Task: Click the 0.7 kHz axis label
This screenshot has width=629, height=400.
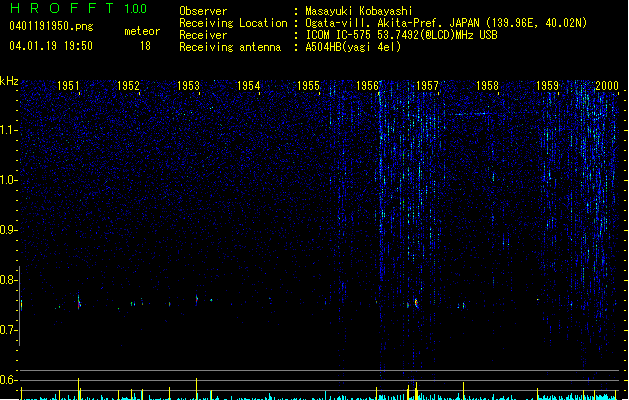Action: pos(8,330)
